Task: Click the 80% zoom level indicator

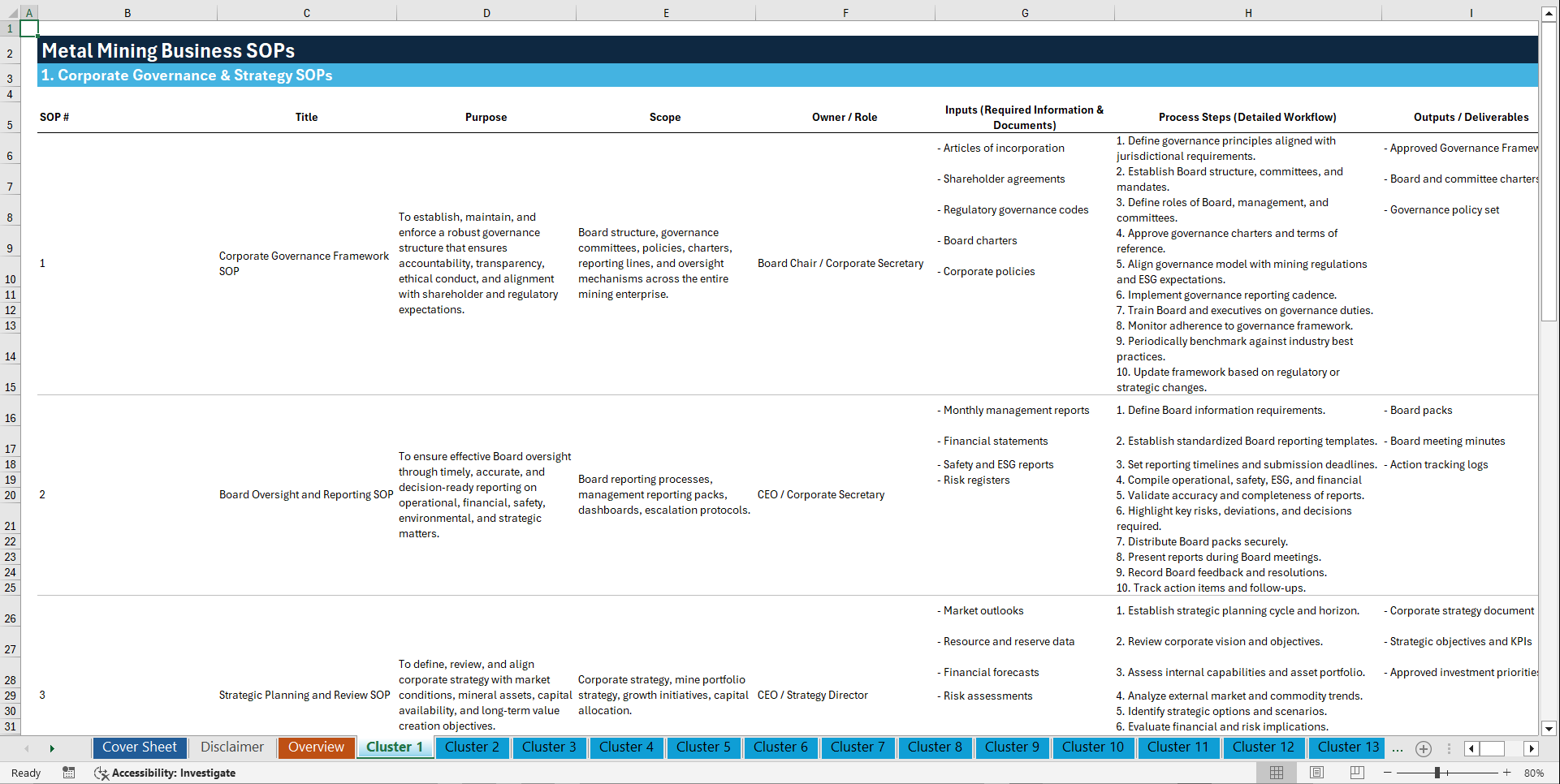Action: (x=1533, y=773)
